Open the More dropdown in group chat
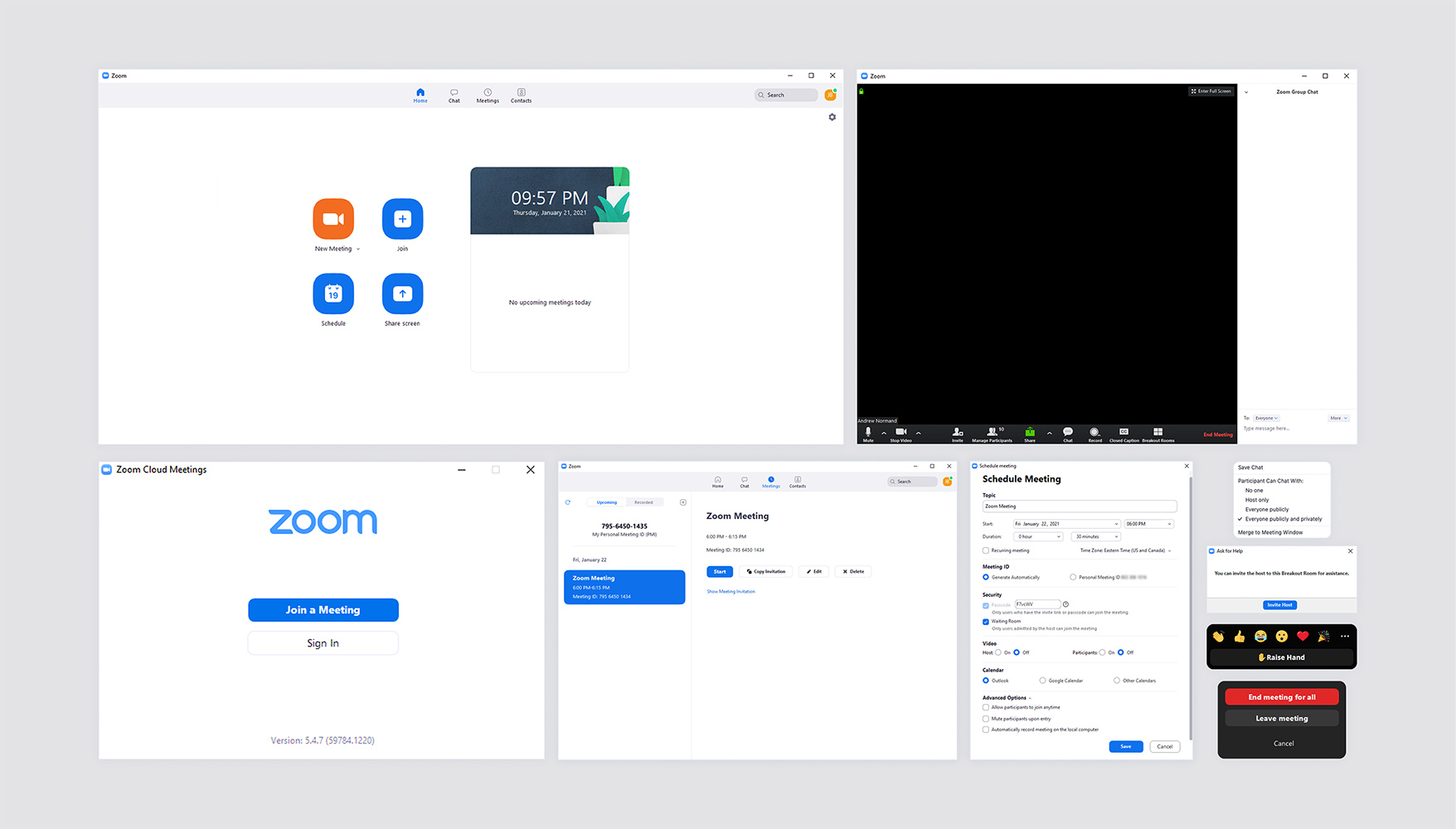 pyautogui.click(x=1339, y=418)
